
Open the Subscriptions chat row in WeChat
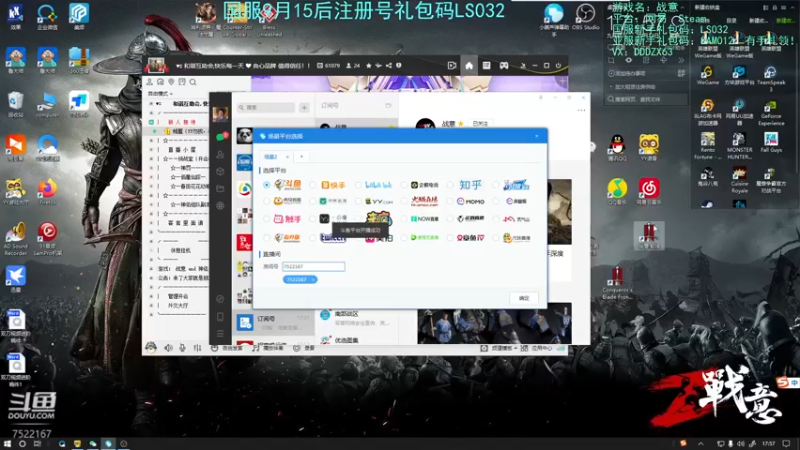pos(273,322)
